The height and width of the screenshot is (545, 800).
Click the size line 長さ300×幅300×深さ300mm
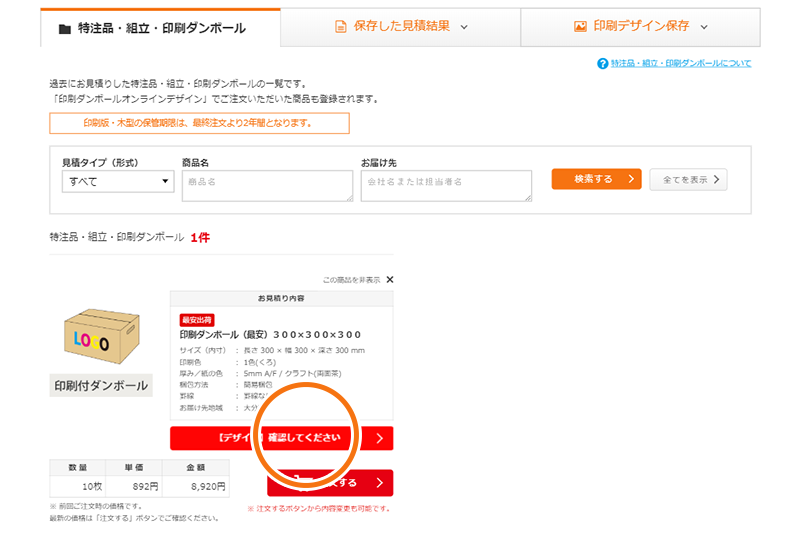coord(272,351)
